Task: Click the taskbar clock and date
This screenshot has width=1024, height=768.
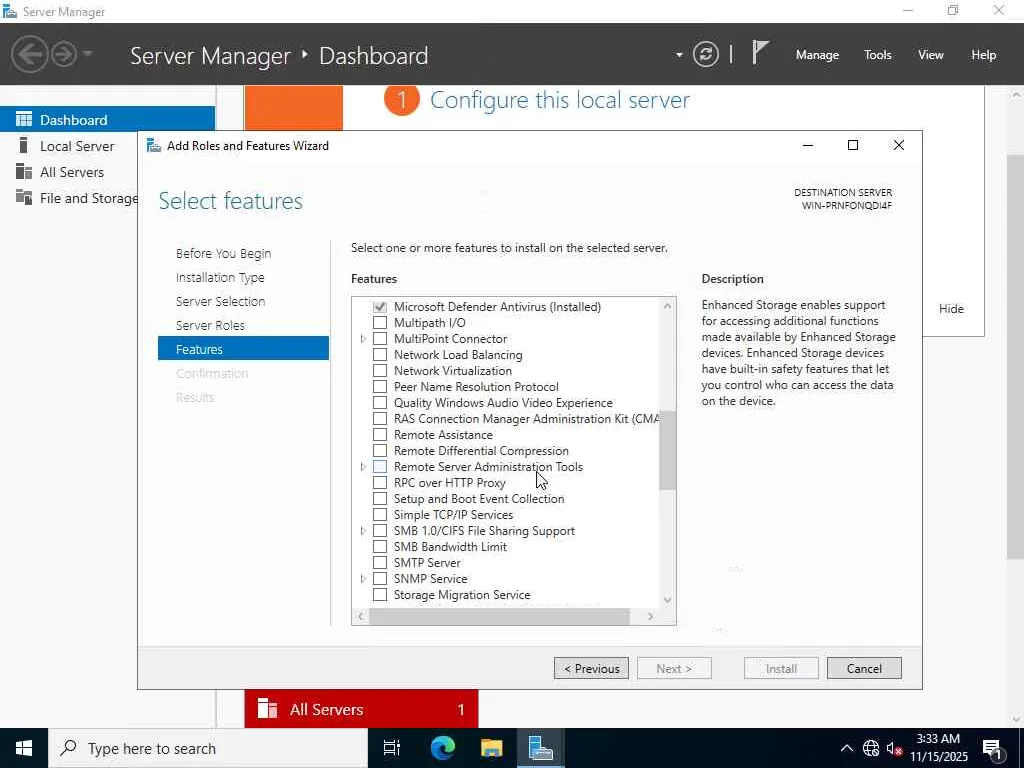Action: coord(938,748)
